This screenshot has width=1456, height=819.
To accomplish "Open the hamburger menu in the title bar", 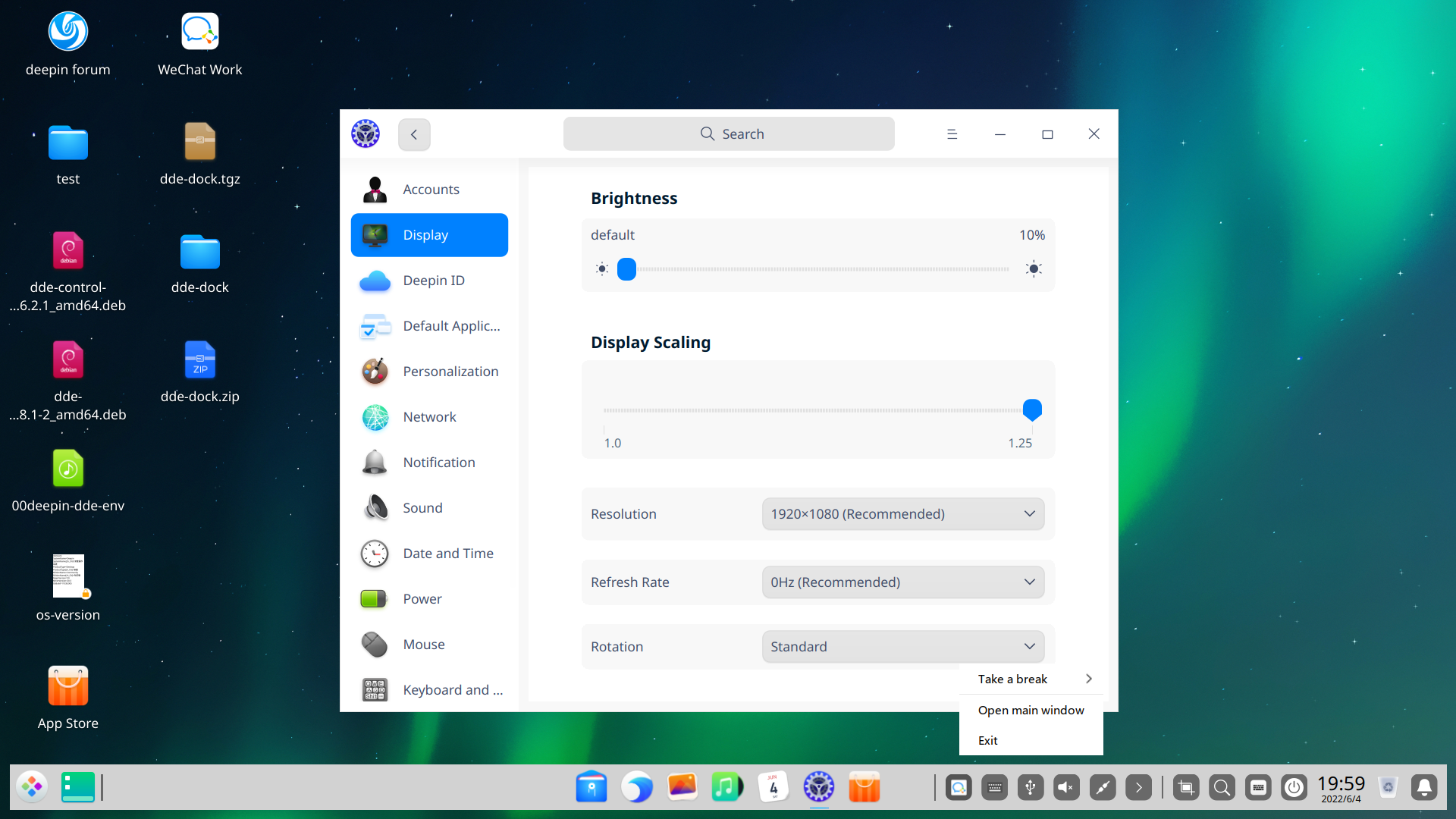I will point(952,133).
